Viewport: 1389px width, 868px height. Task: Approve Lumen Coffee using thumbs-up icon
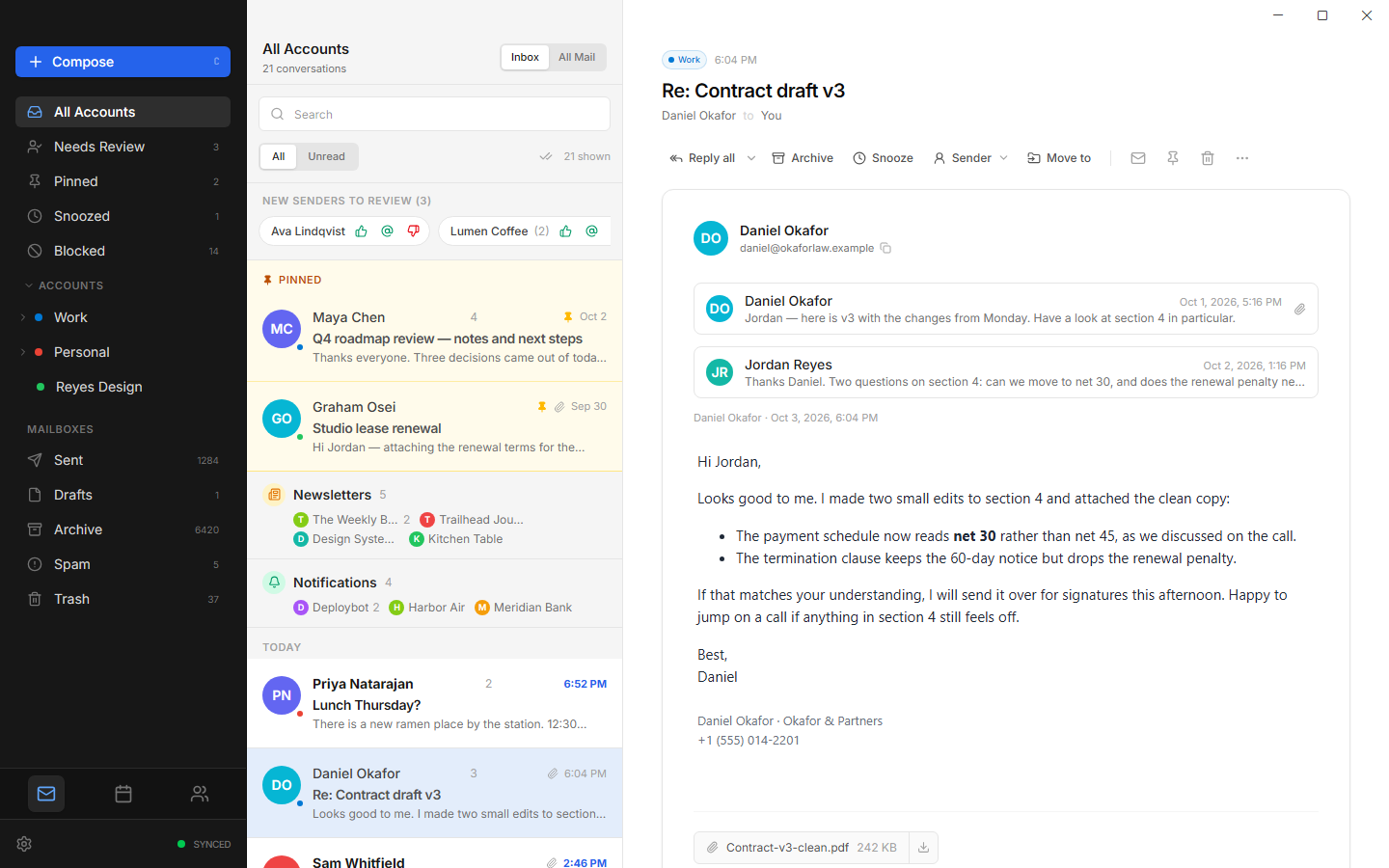tap(566, 231)
